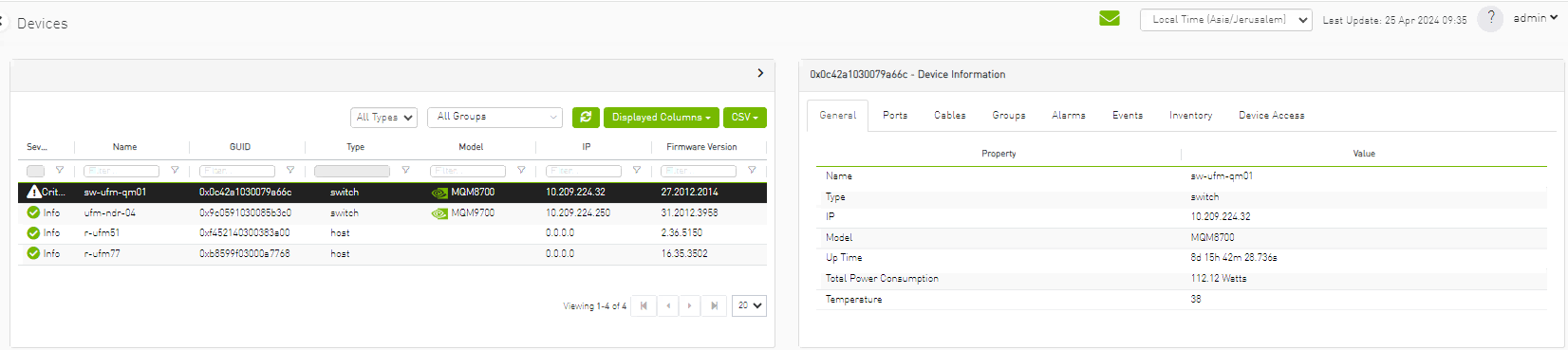Switch to the Events tab
Screen dimensions: 1568x350
1128,115
